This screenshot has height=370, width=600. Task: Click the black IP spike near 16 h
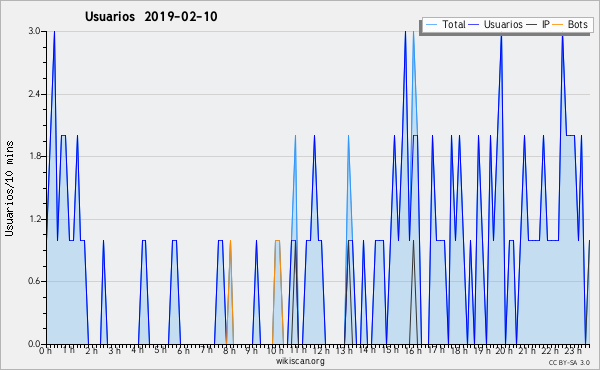coord(413,292)
